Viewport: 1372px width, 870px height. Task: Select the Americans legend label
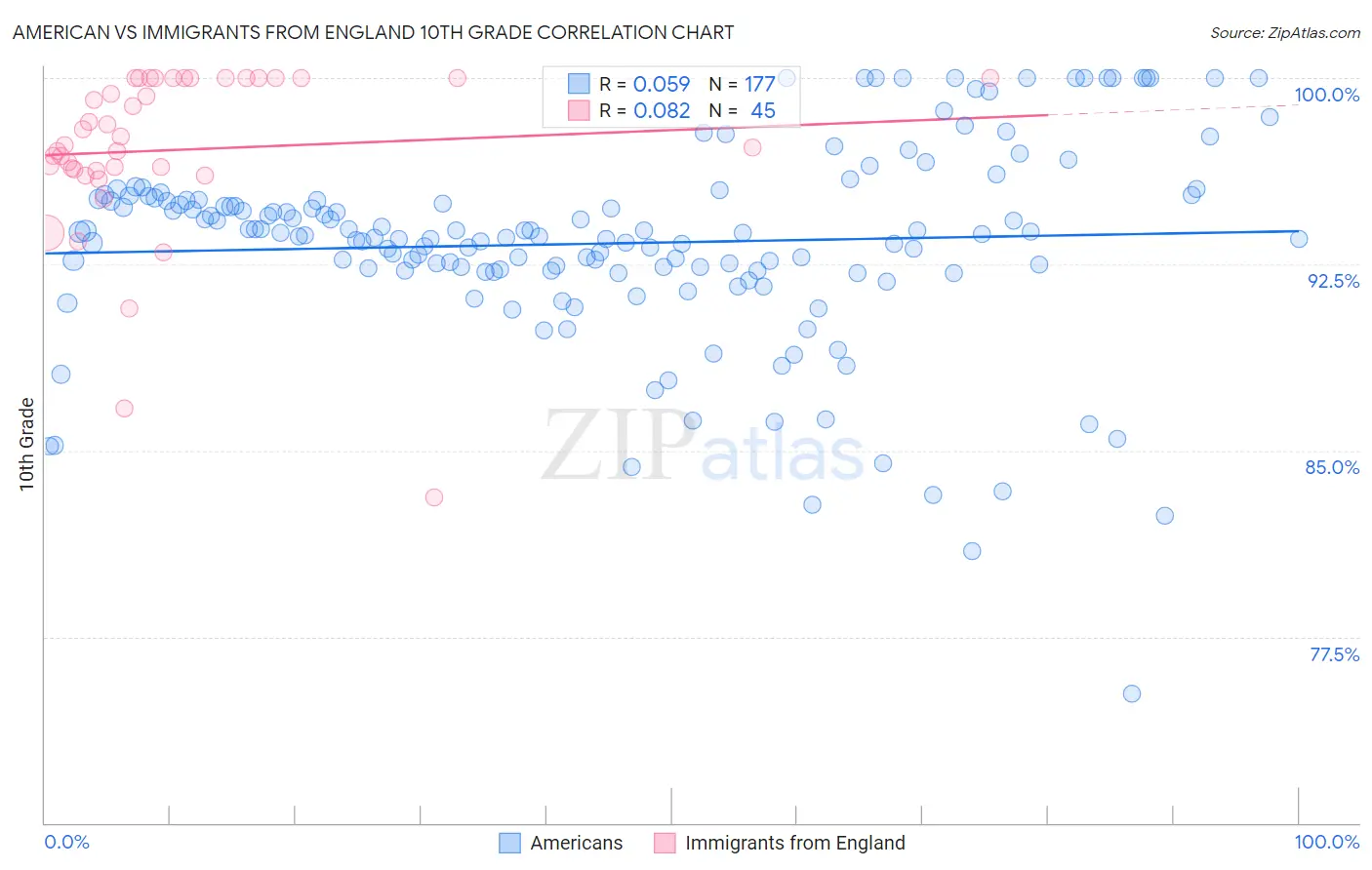pos(577,843)
